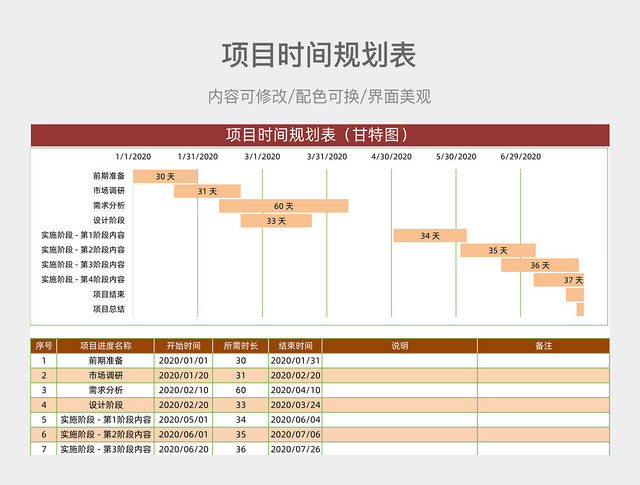
Task: Select the 需求分析 chart axis label
Action: coord(109,205)
